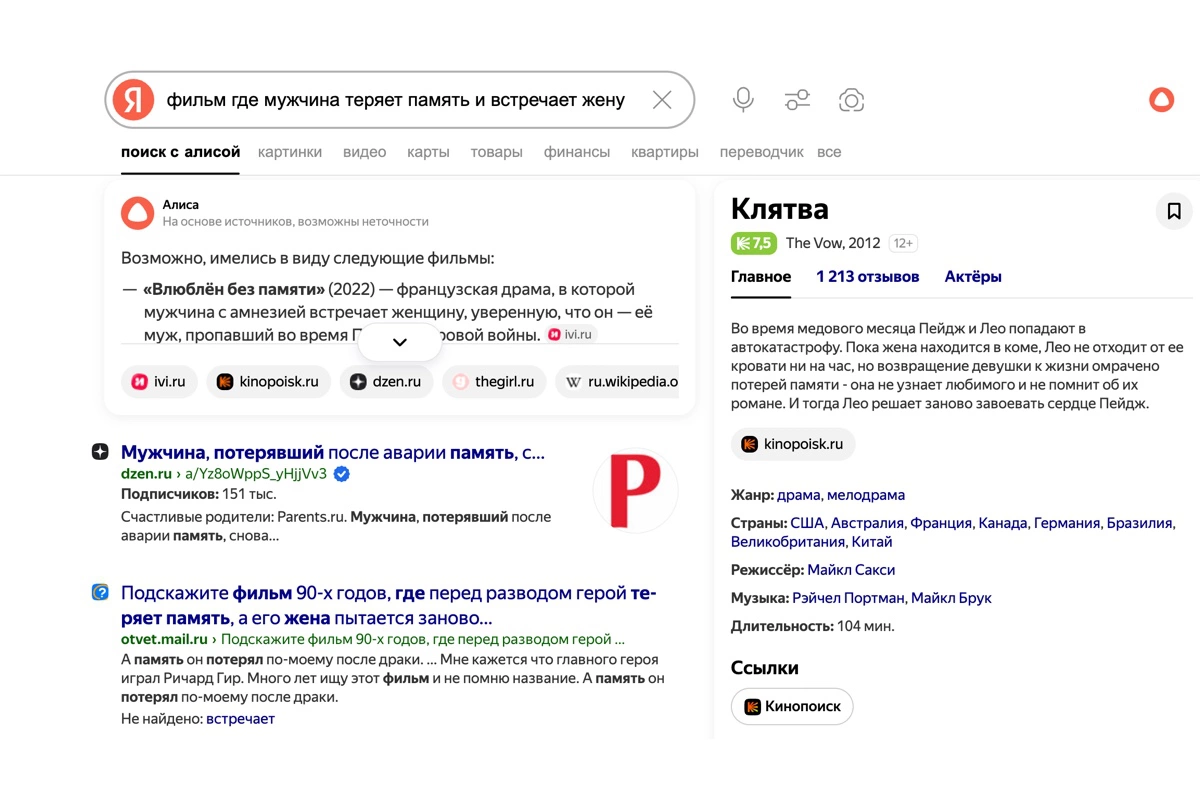Select the карты tab
This screenshot has height=800, width=1200.
click(x=428, y=152)
